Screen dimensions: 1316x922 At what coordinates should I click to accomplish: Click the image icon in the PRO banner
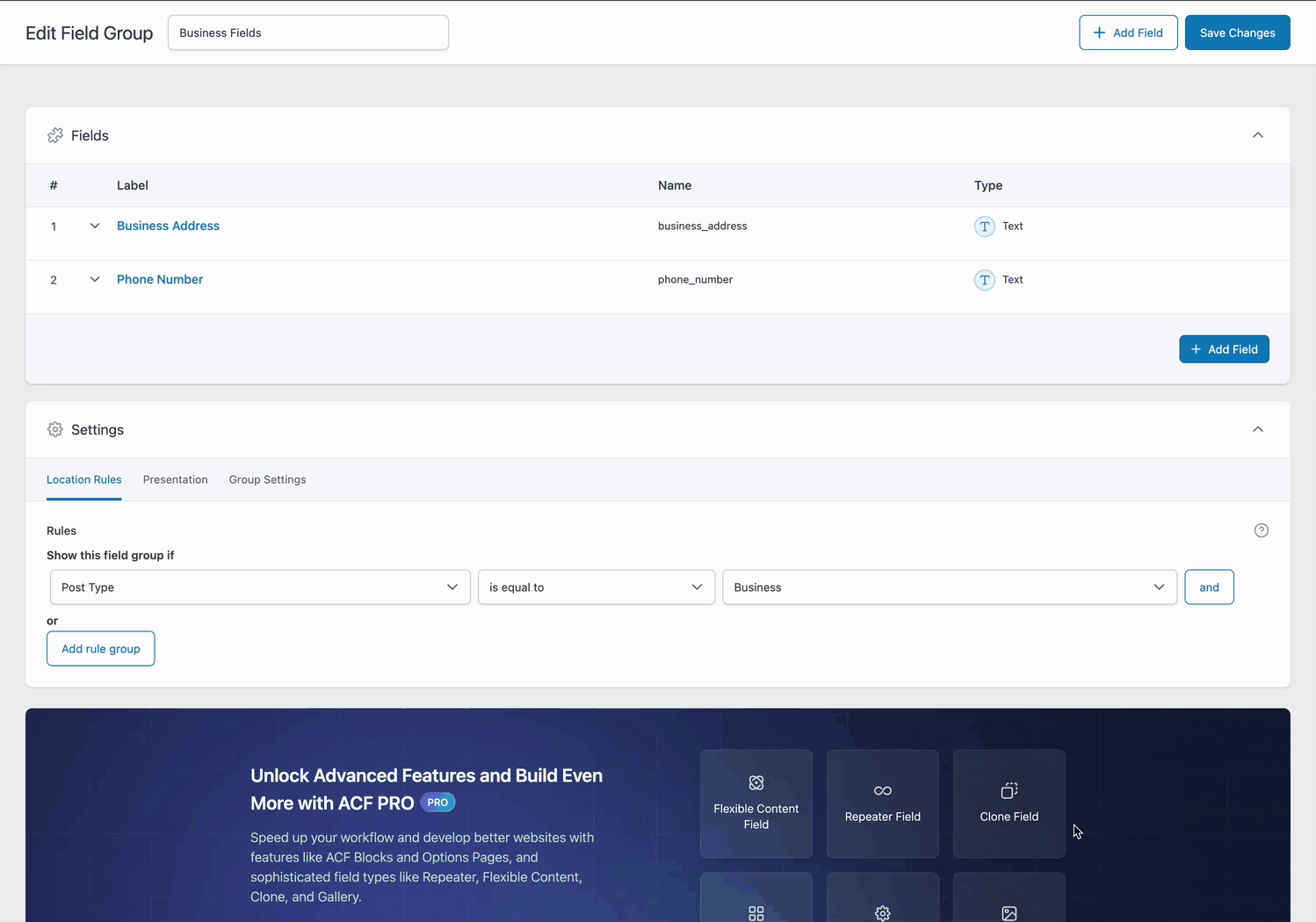click(1009, 911)
